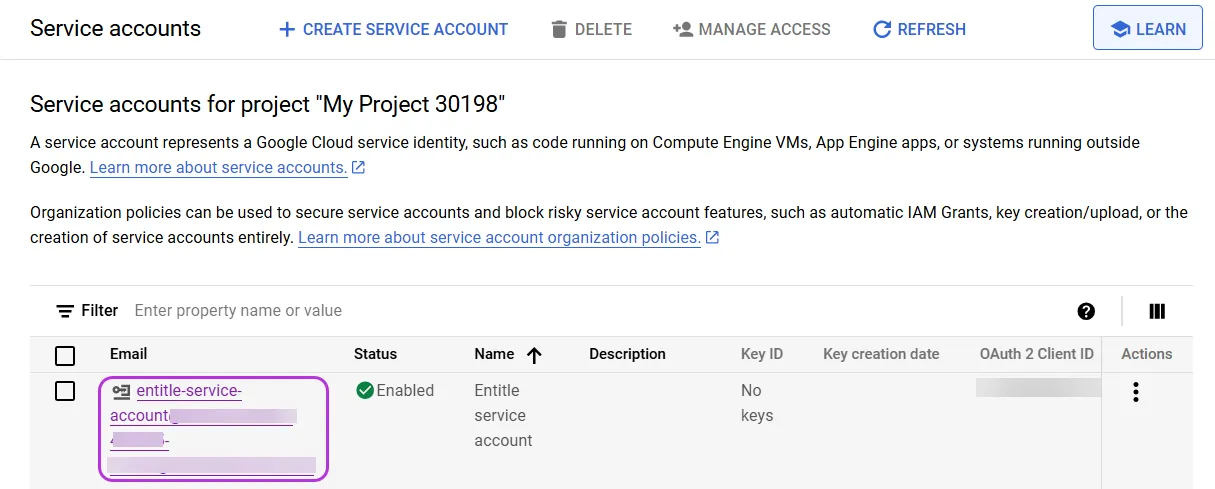Click the Actions column header
Screen dimensions: 1215x489
click(x=1147, y=354)
